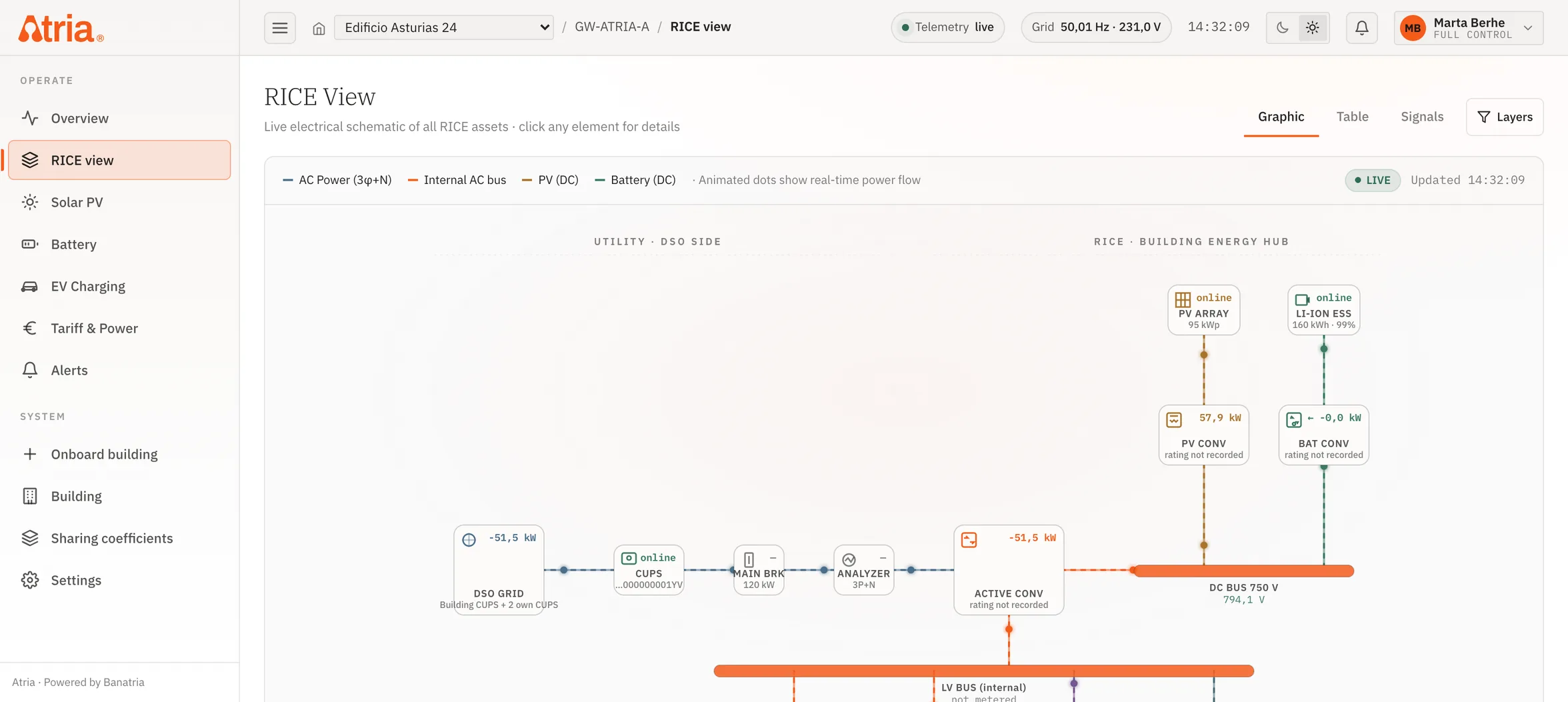Image resolution: width=1568 pixels, height=702 pixels.
Task: Click the Telemetry live status pill
Action: coord(947,27)
